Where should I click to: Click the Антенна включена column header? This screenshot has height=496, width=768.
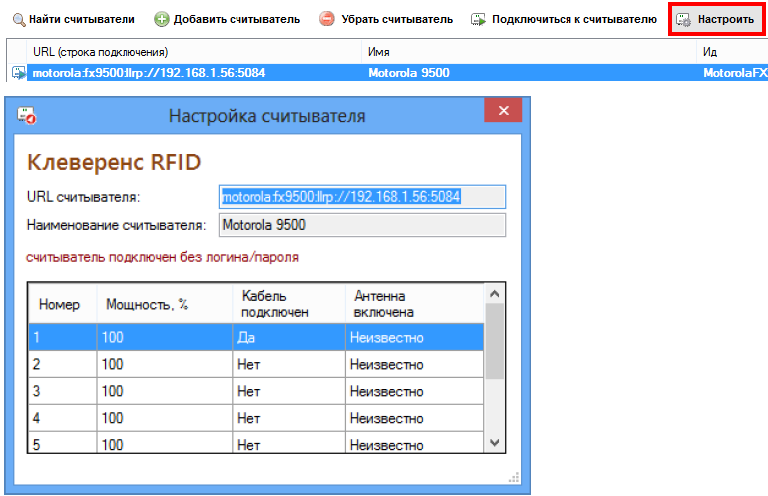pos(414,304)
